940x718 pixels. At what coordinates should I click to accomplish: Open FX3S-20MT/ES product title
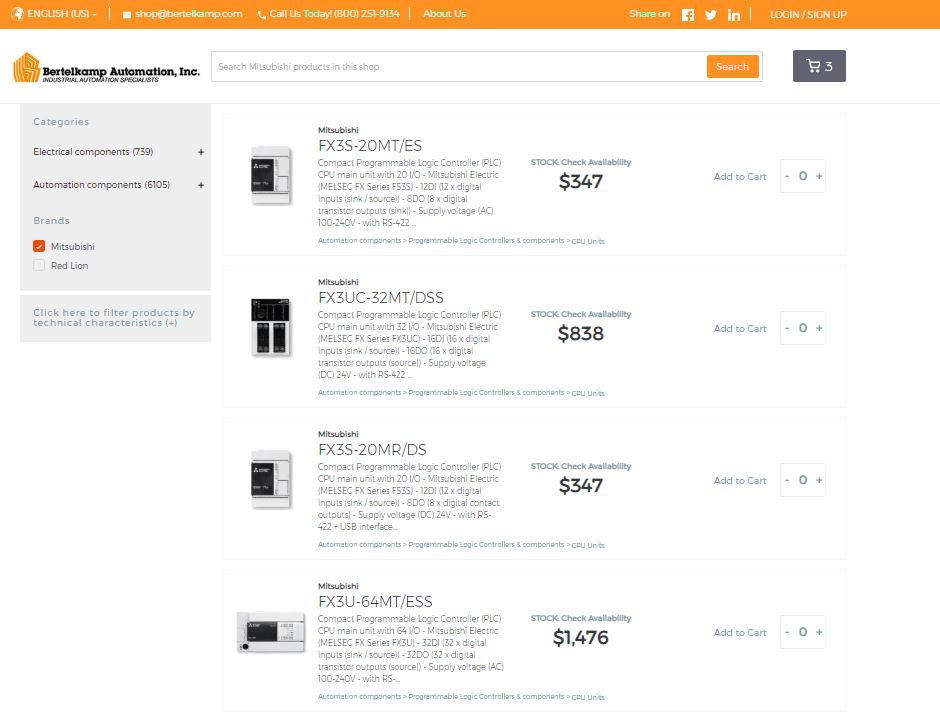[370, 146]
